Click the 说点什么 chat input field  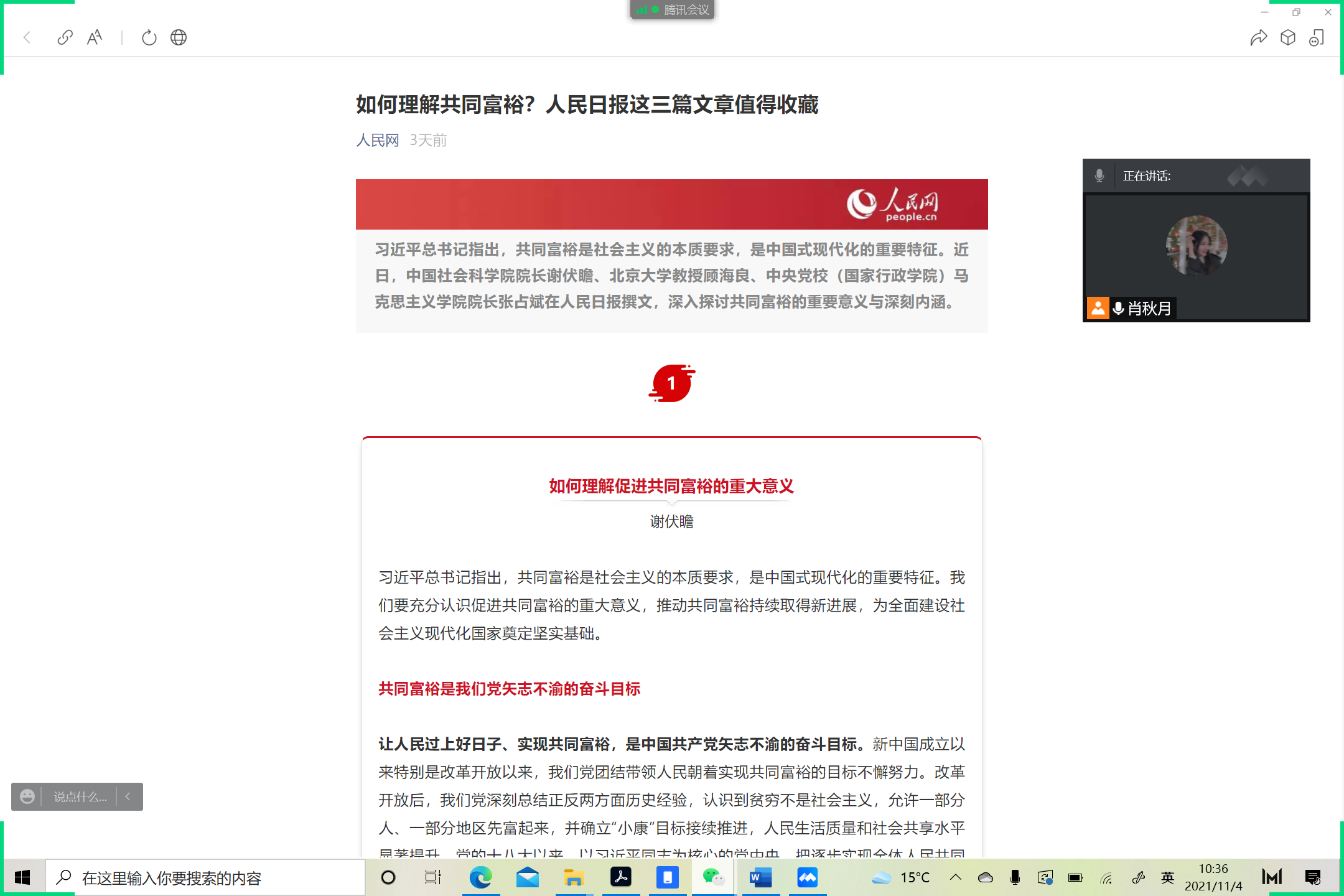coord(80,796)
